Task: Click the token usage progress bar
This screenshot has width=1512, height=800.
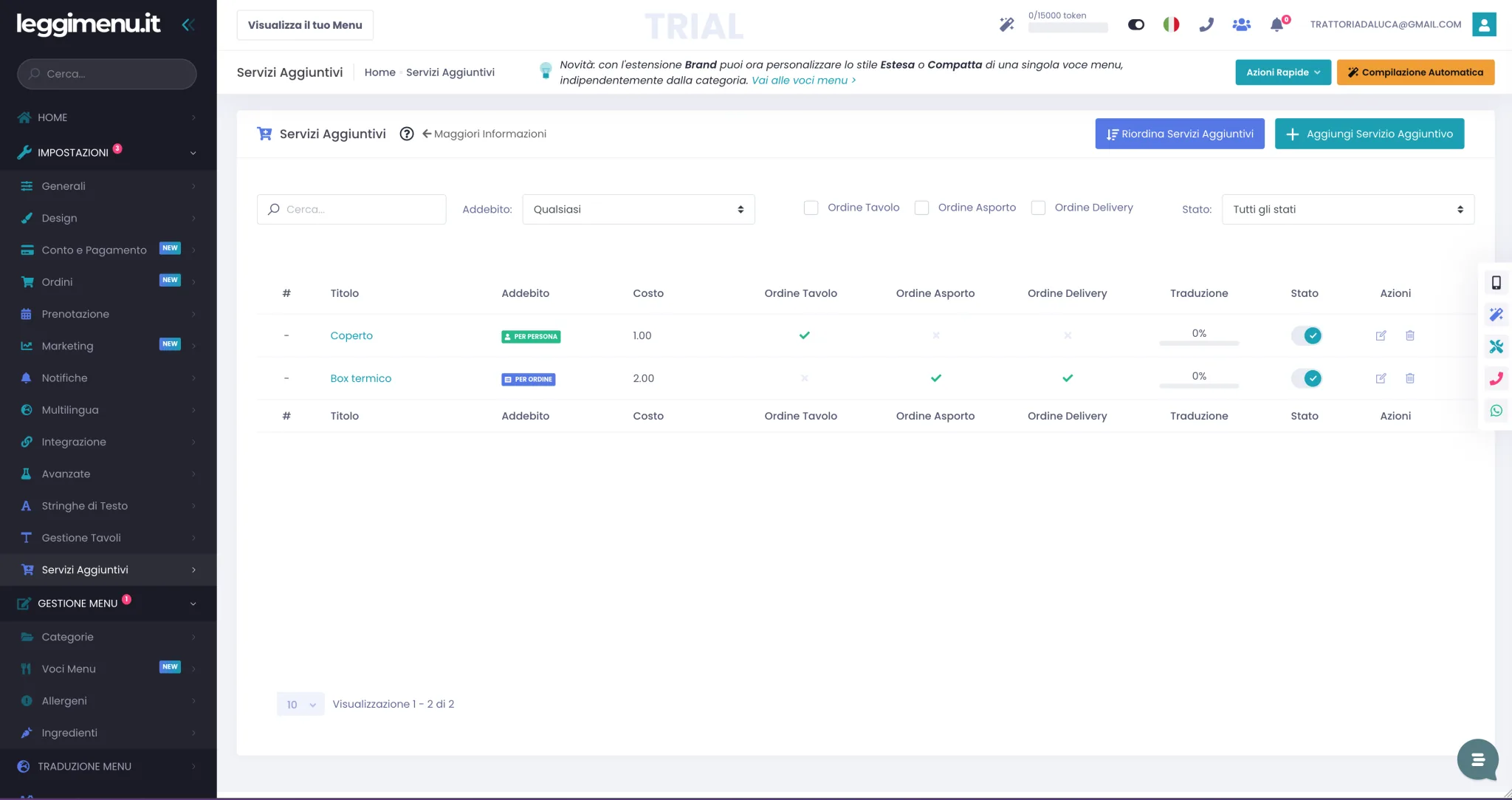Action: point(1068,28)
